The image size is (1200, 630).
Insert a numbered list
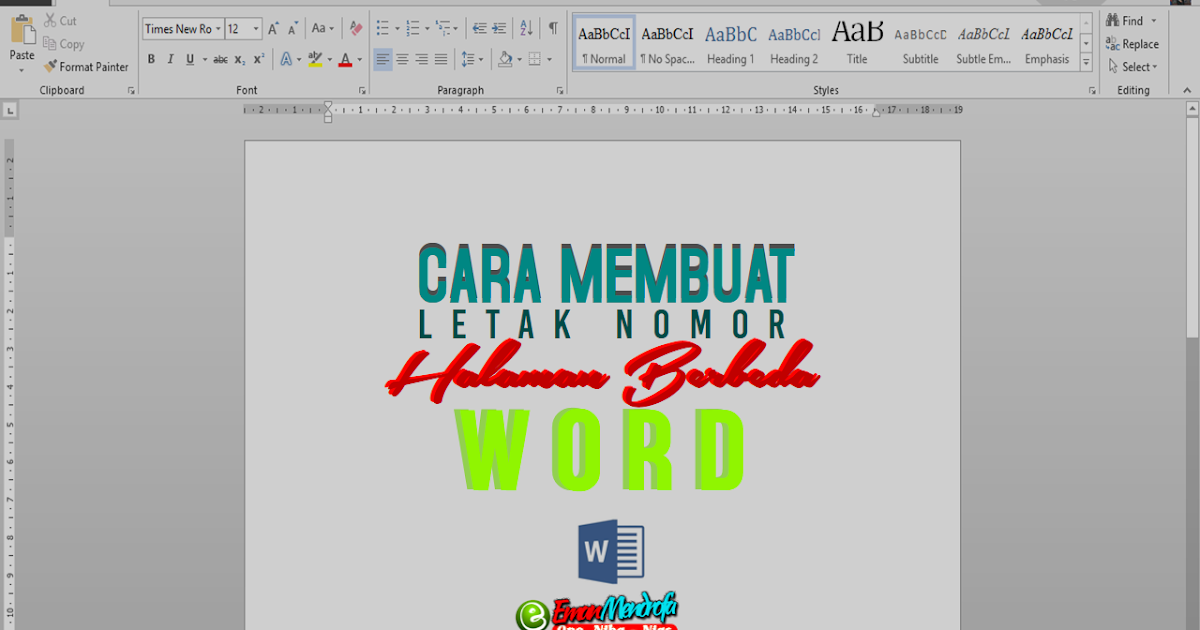[413, 29]
